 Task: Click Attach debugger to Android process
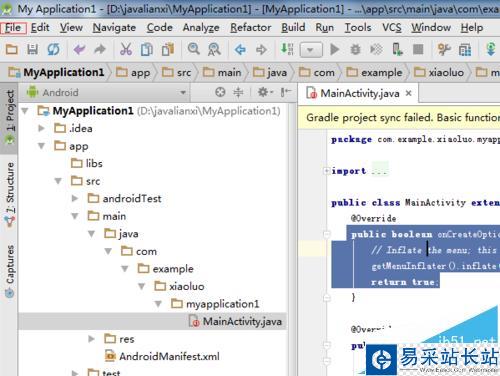pos(397,49)
